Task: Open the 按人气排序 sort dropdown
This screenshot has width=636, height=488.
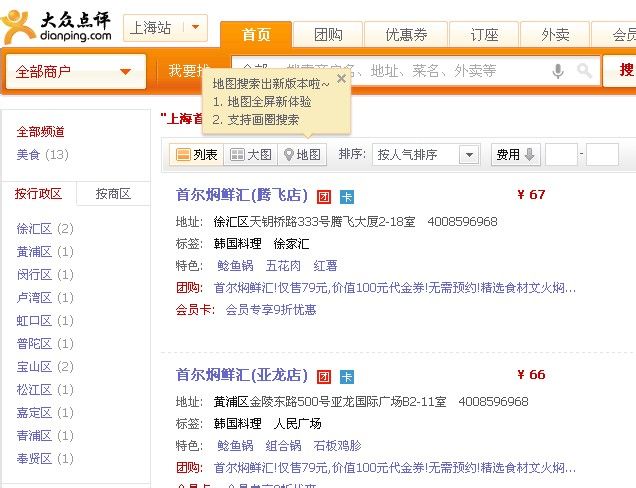Action: coord(426,155)
